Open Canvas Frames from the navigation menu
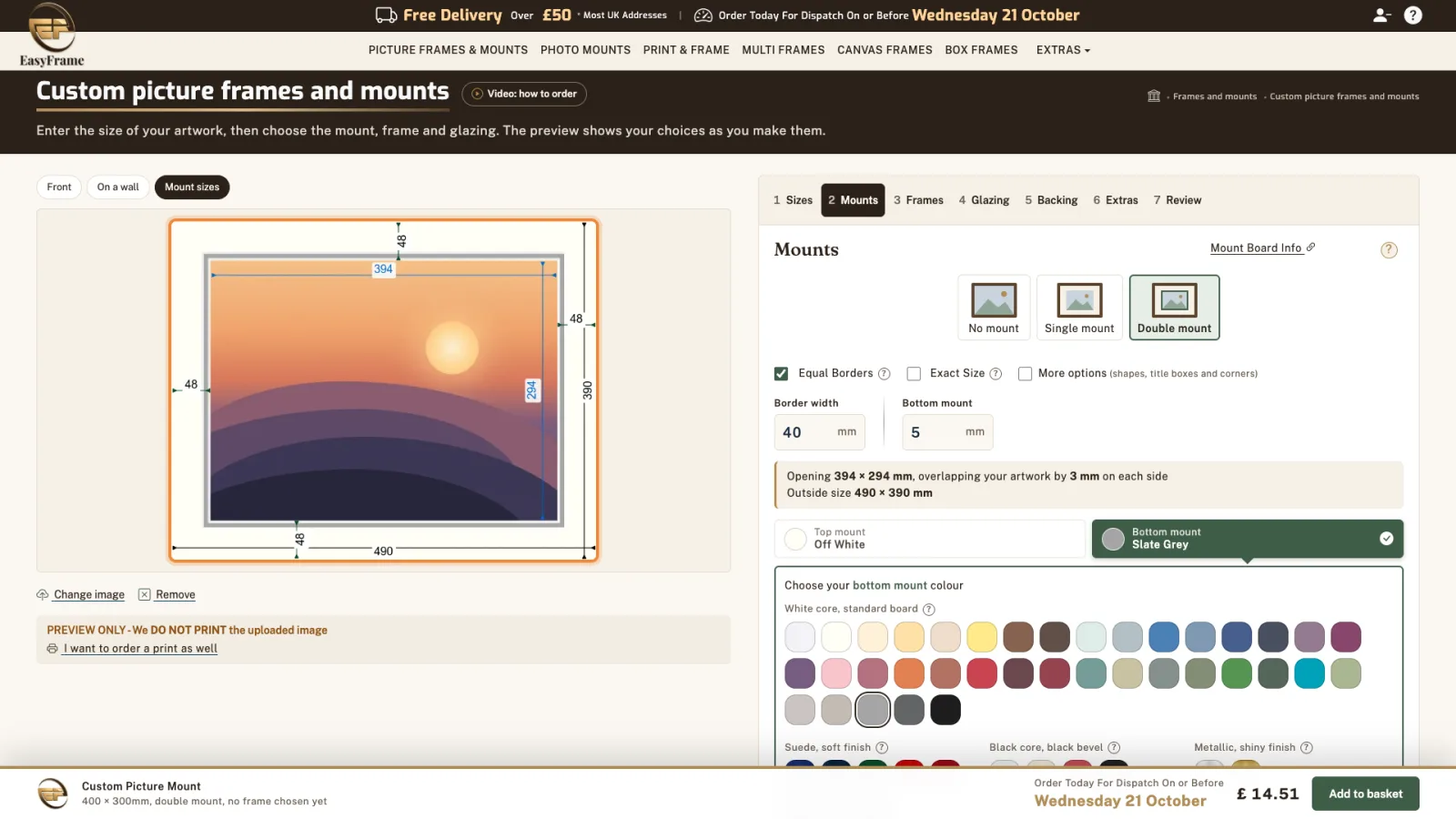The image size is (1456, 819). pos(885,50)
